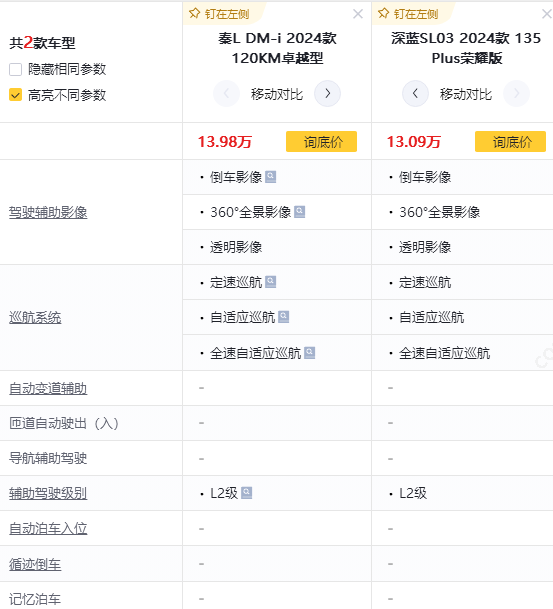Open the 自动变道辅助 parameter link
The height and width of the screenshot is (609, 553).
pos(48,388)
